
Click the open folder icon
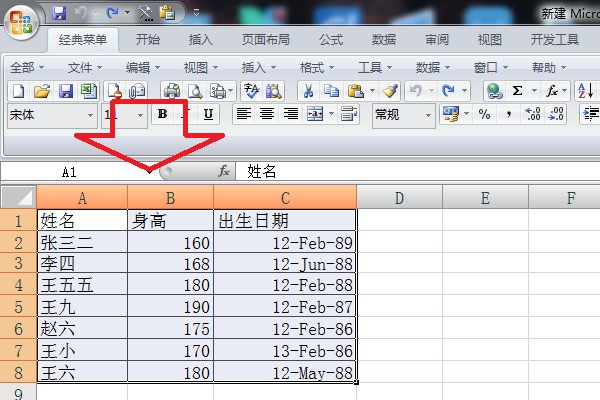click(42, 91)
